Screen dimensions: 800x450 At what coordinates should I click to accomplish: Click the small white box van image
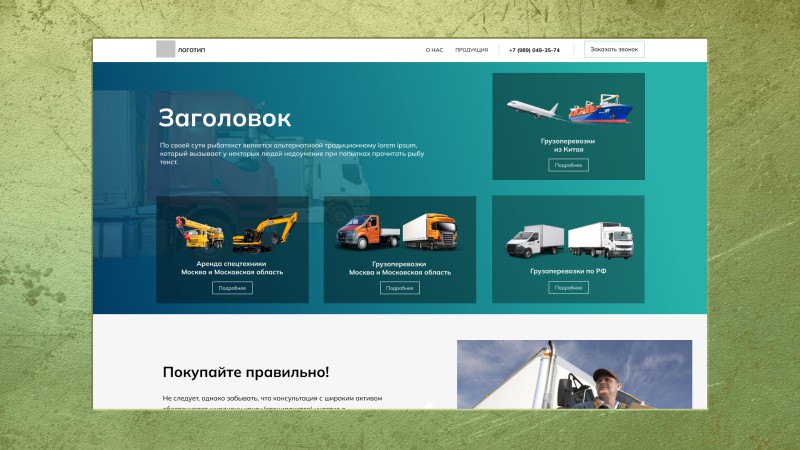click(x=535, y=241)
